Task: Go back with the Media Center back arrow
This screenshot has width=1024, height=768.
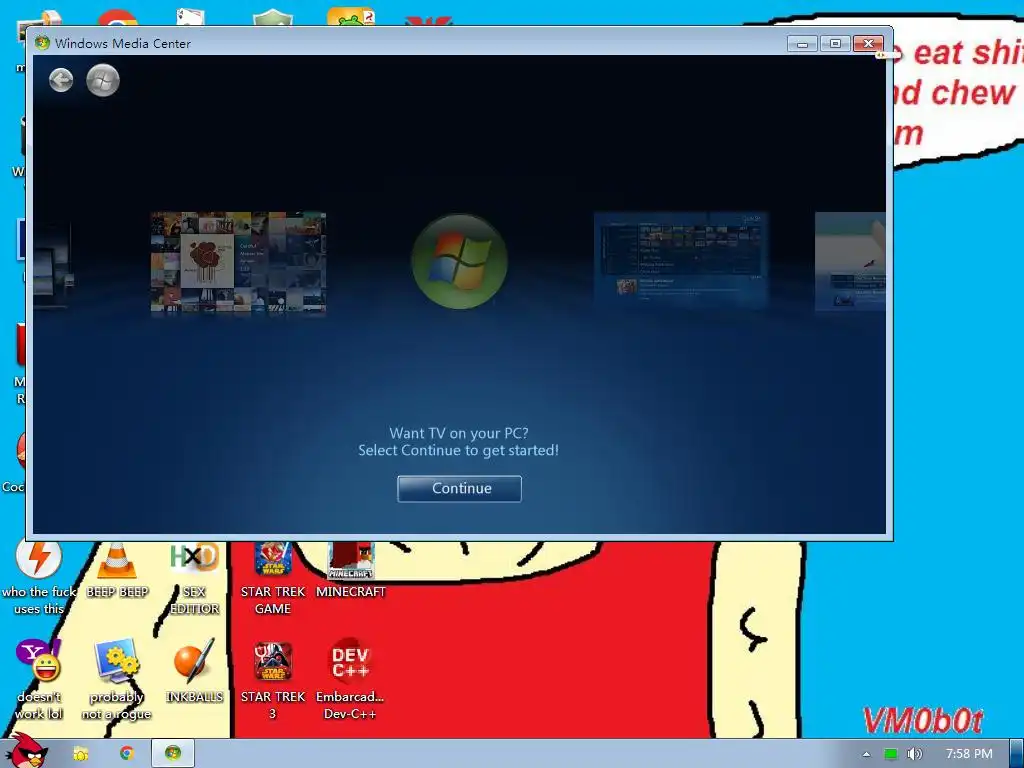Action: (x=61, y=80)
